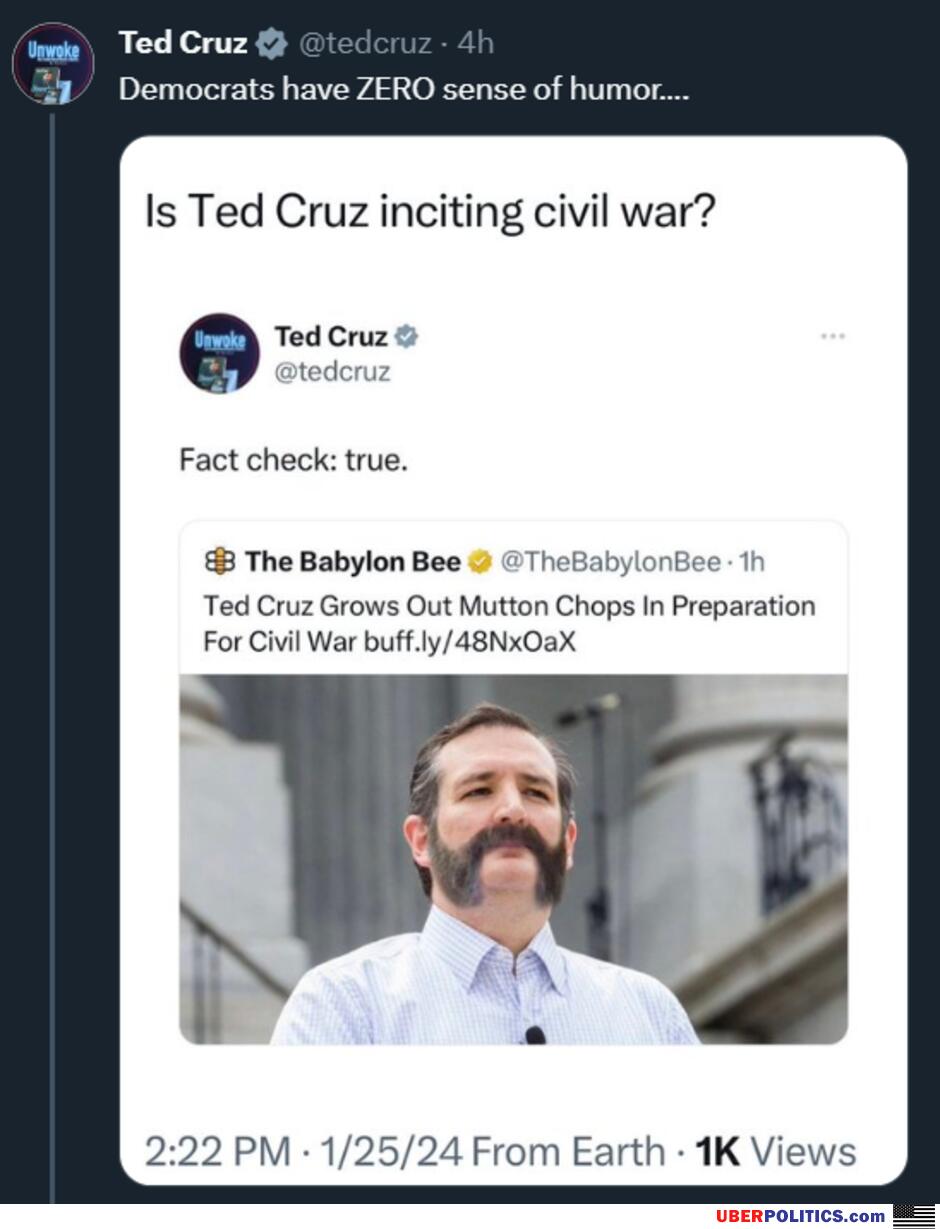Image resolution: width=940 pixels, height=1229 pixels.
Task: Open the UBERPOLITICS.com watermark link
Action: pos(800,1216)
